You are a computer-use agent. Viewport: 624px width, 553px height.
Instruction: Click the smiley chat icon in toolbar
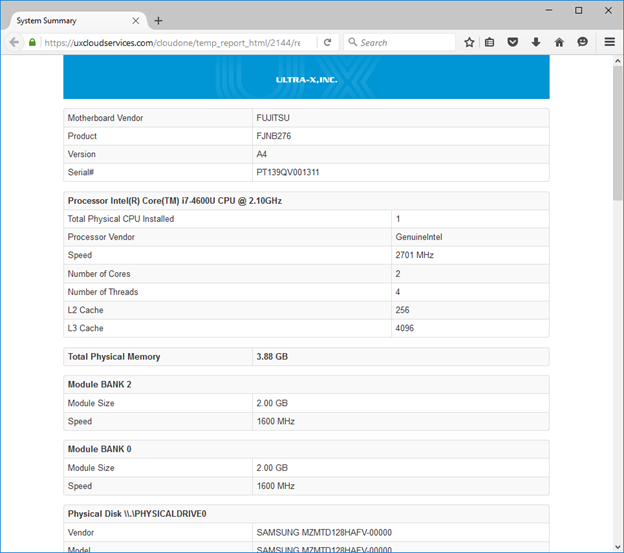click(x=583, y=42)
